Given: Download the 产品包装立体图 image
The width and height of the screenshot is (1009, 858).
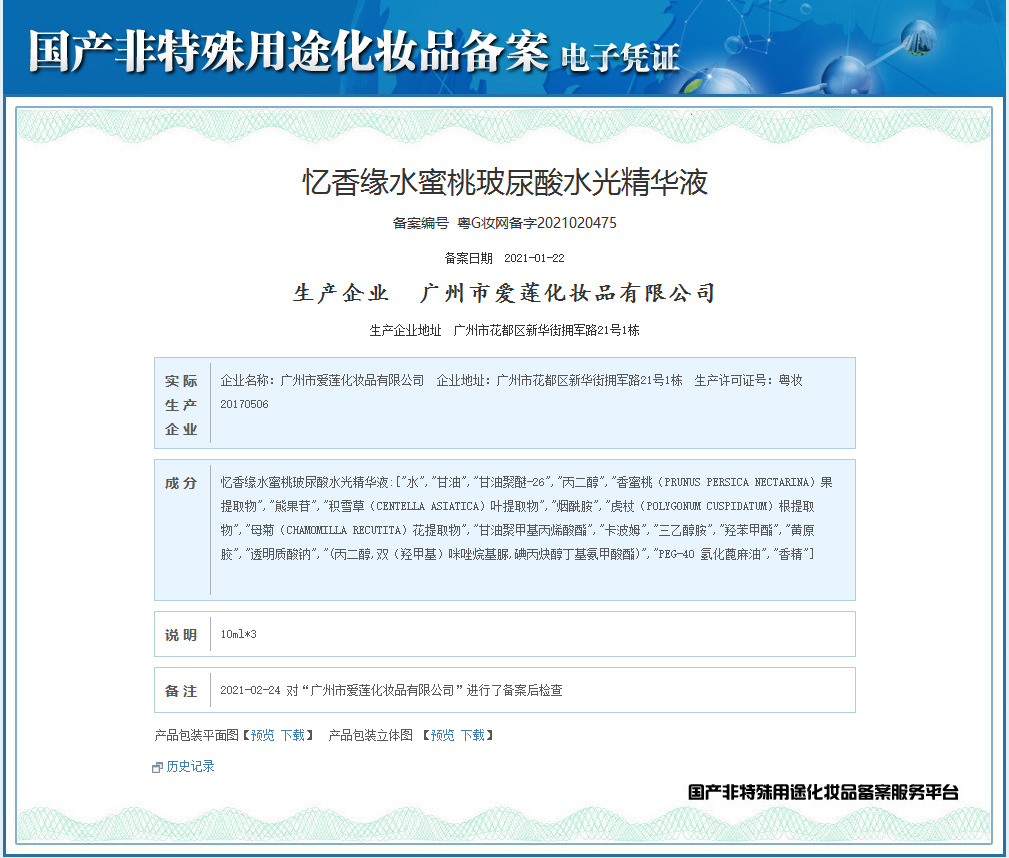Looking at the screenshot, I should (x=473, y=735).
